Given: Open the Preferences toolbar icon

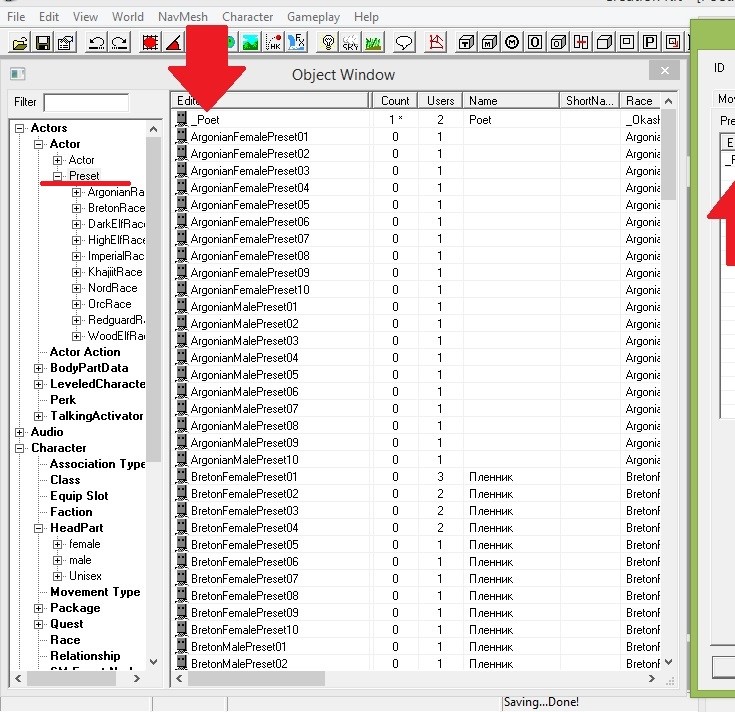Looking at the screenshot, I should point(66,43).
